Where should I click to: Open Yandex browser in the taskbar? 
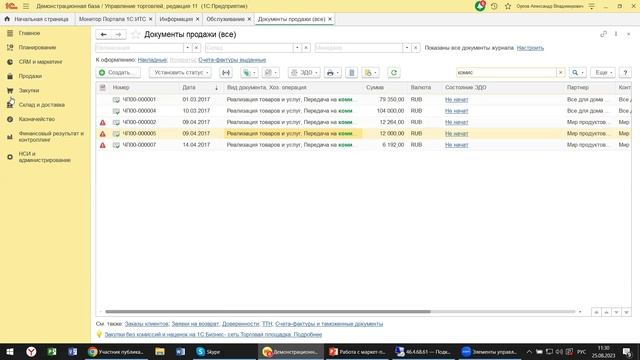31,352
